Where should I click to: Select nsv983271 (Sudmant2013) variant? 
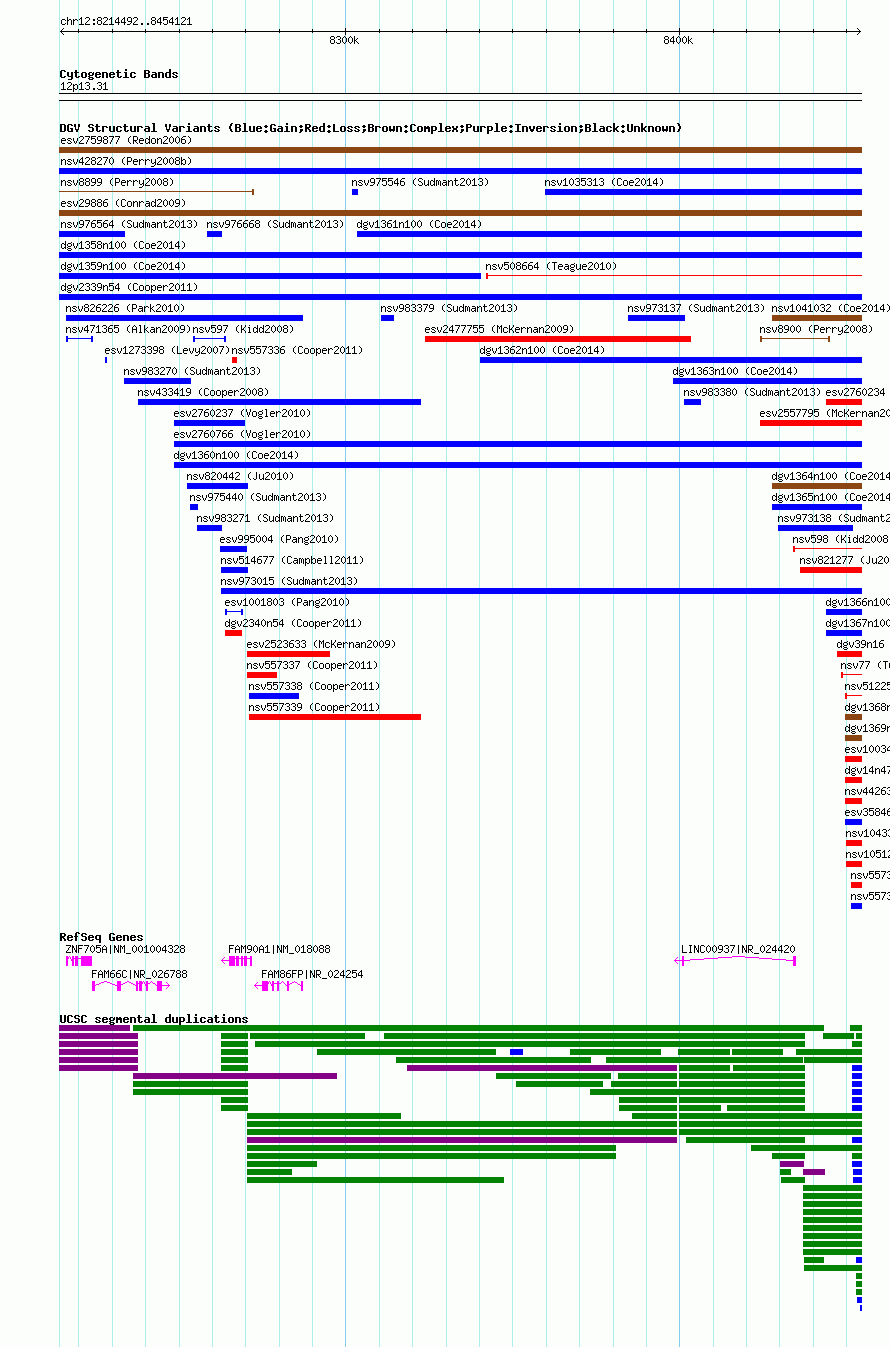point(209,528)
